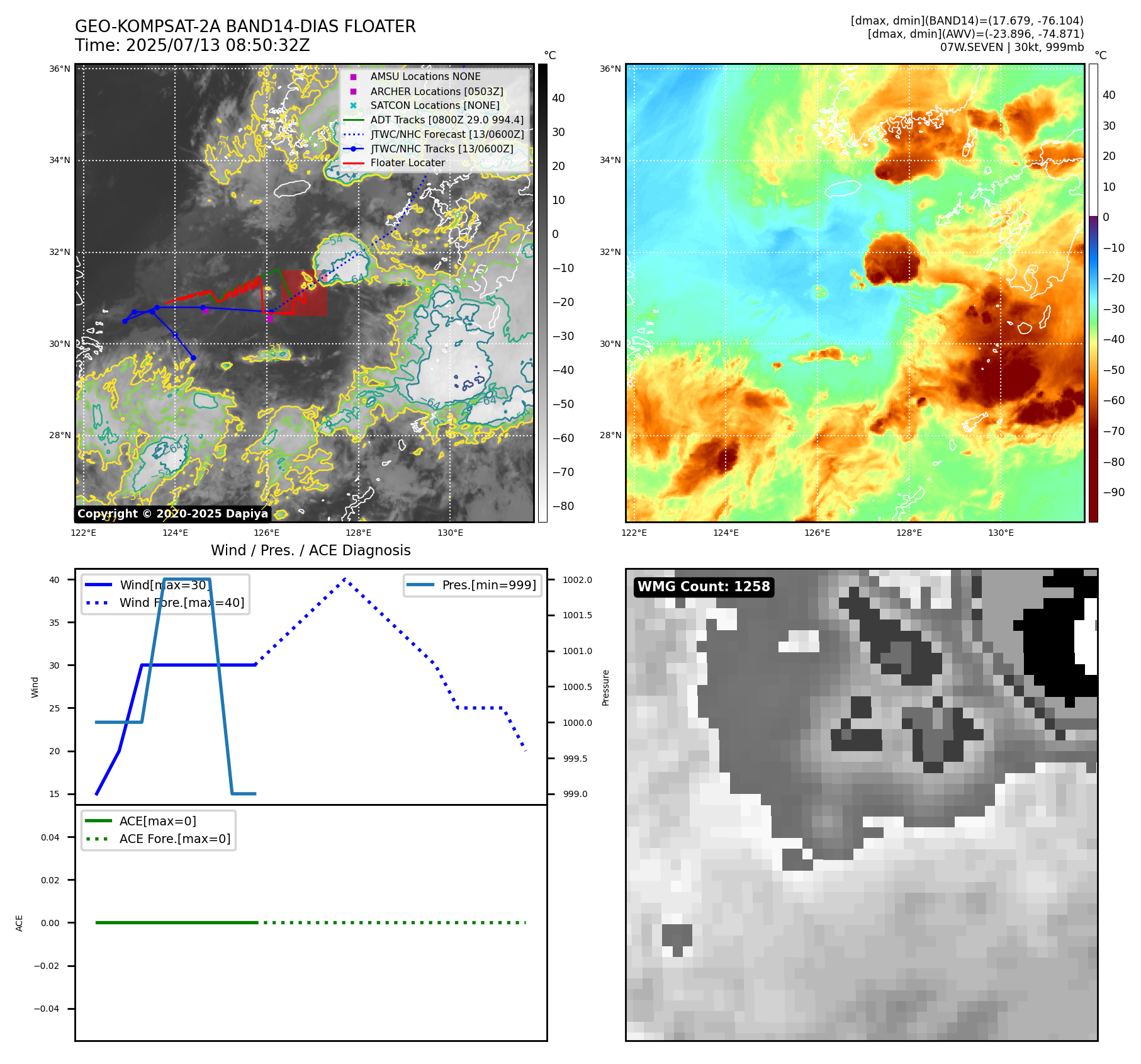Select the Pres.[min=999] legend entry
This screenshot has height=1064, width=1141.
[x=472, y=585]
